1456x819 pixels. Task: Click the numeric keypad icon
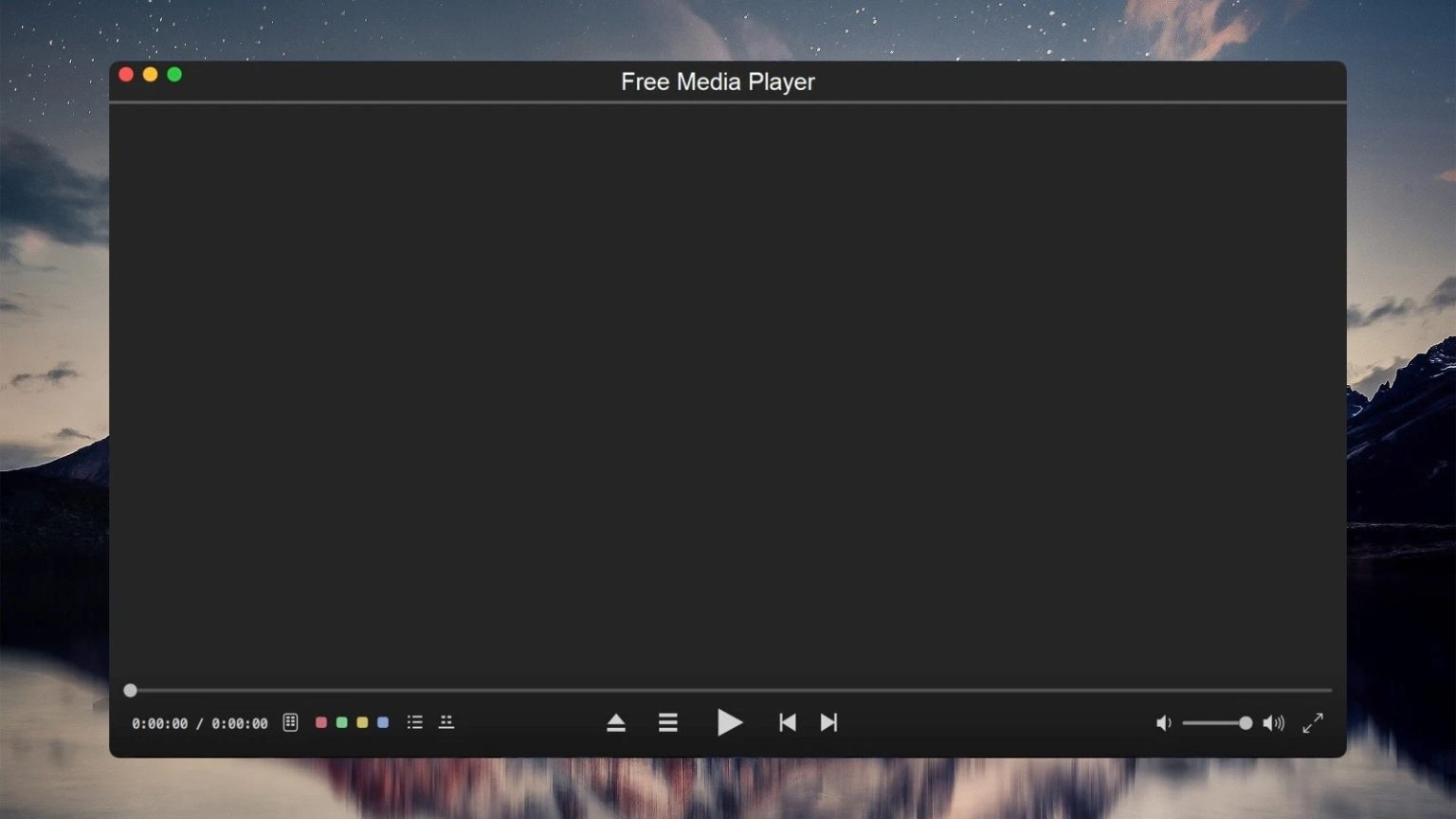pos(290,722)
